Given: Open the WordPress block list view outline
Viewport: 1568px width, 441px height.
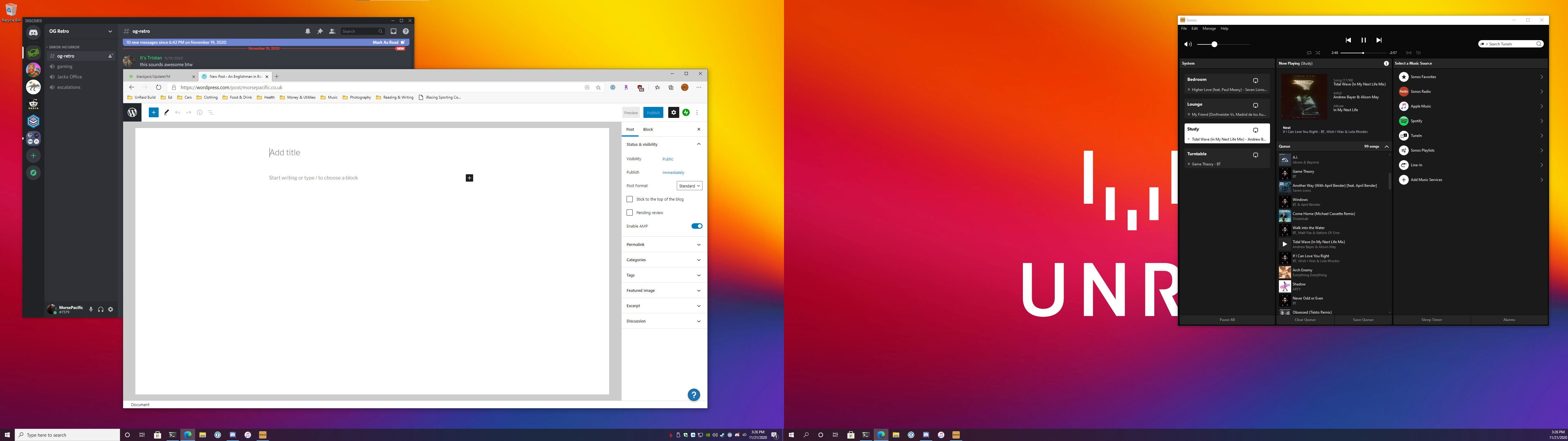Looking at the screenshot, I should coord(211,112).
